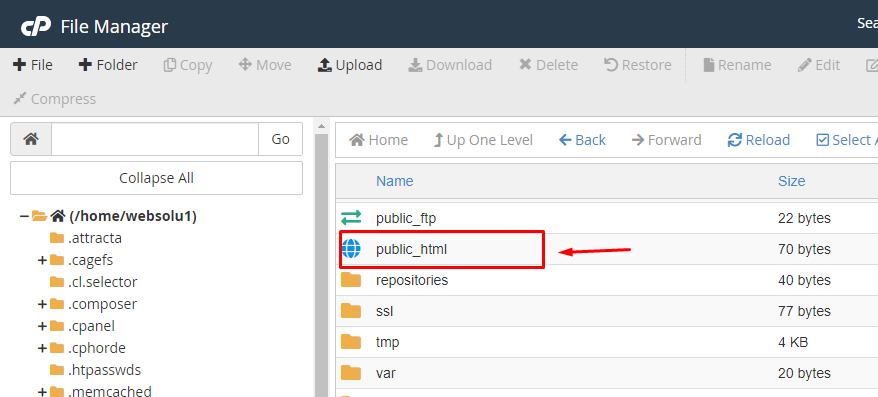Click the Compress tool

point(54,99)
